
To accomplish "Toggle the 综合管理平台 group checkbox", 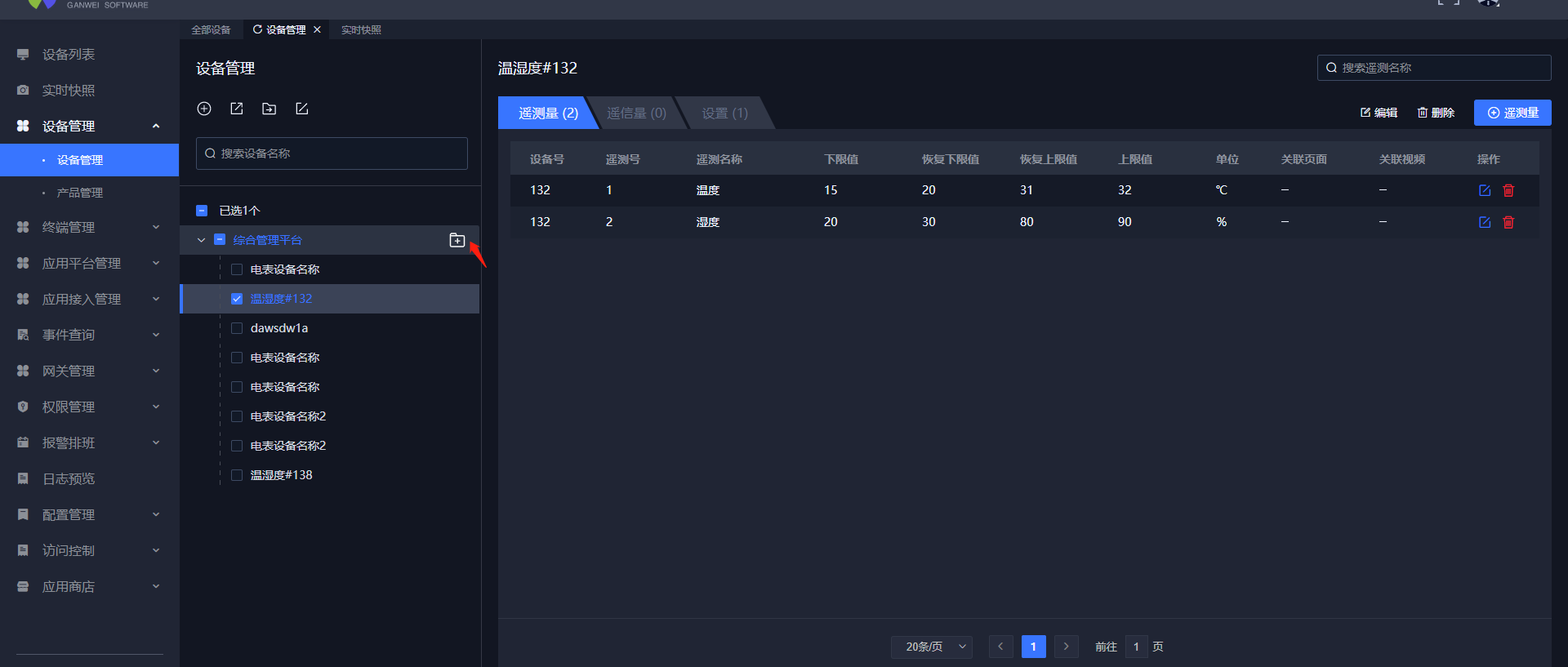I will point(219,240).
